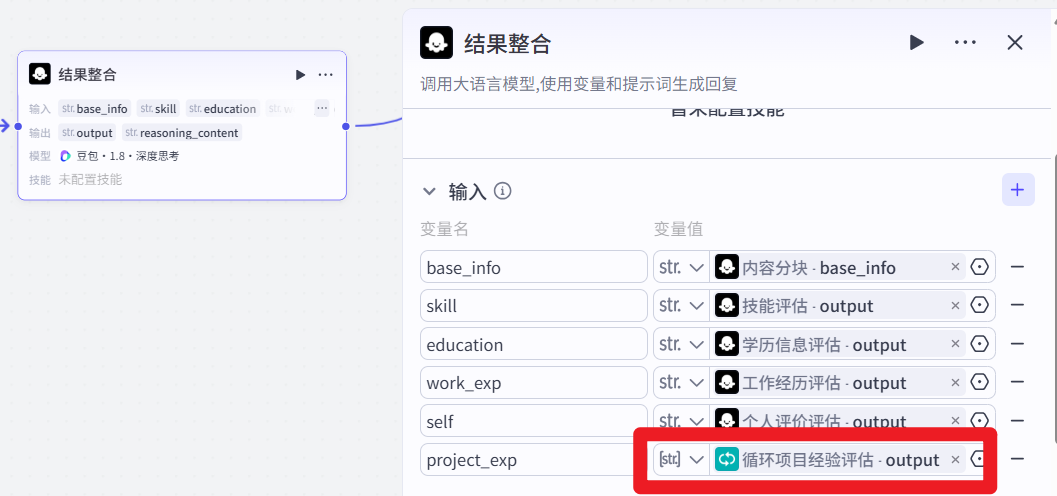1057x496 pixels.
Task: Open variable selector hexagon for education row
Action: point(979,344)
